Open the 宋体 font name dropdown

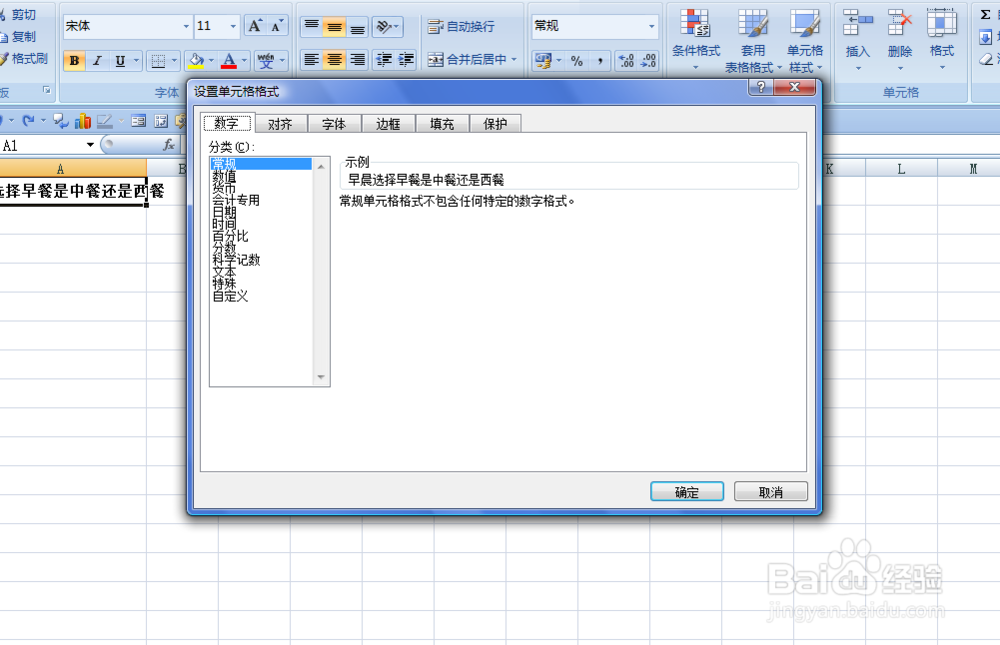coord(186,26)
